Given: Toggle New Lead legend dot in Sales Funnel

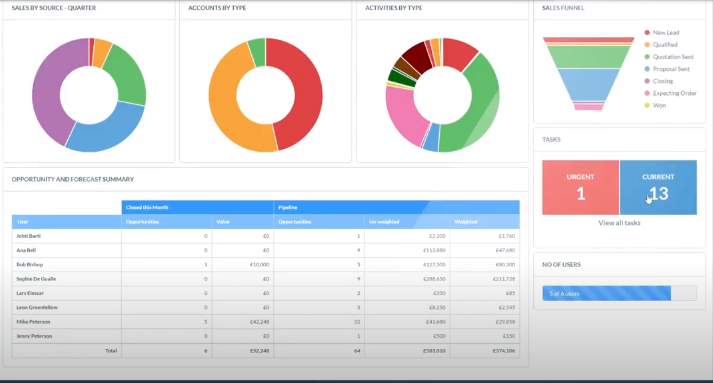Looking at the screenshot, I should click(x=647, y=32).
